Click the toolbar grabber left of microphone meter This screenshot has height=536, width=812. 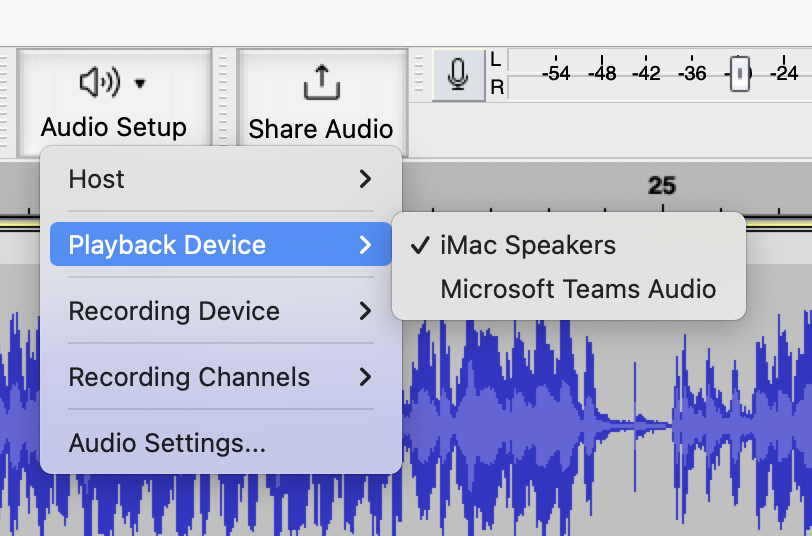419,75
